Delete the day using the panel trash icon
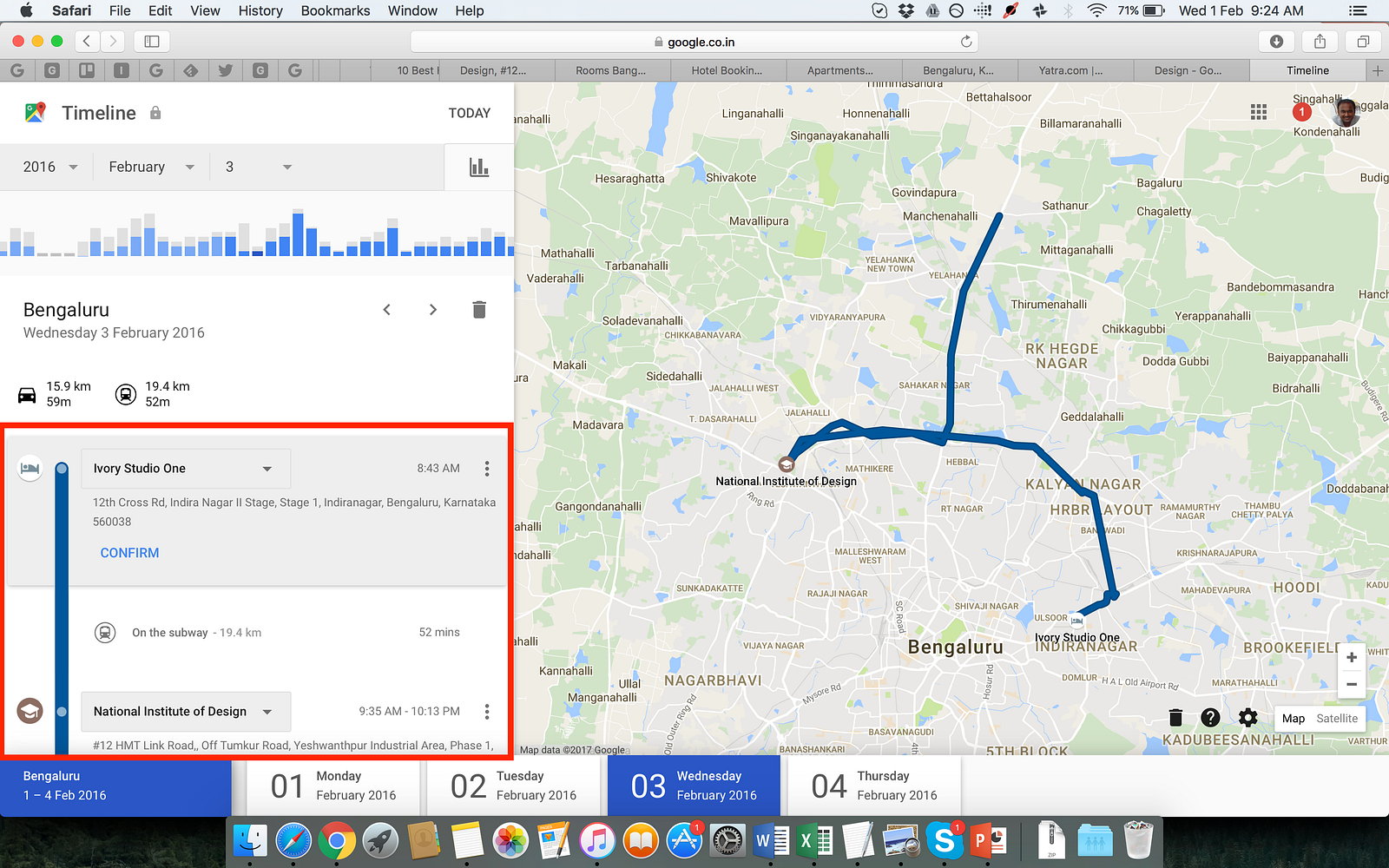This screenshot has width=1389, height=868. pyautogui.click(x=479, y=310)
